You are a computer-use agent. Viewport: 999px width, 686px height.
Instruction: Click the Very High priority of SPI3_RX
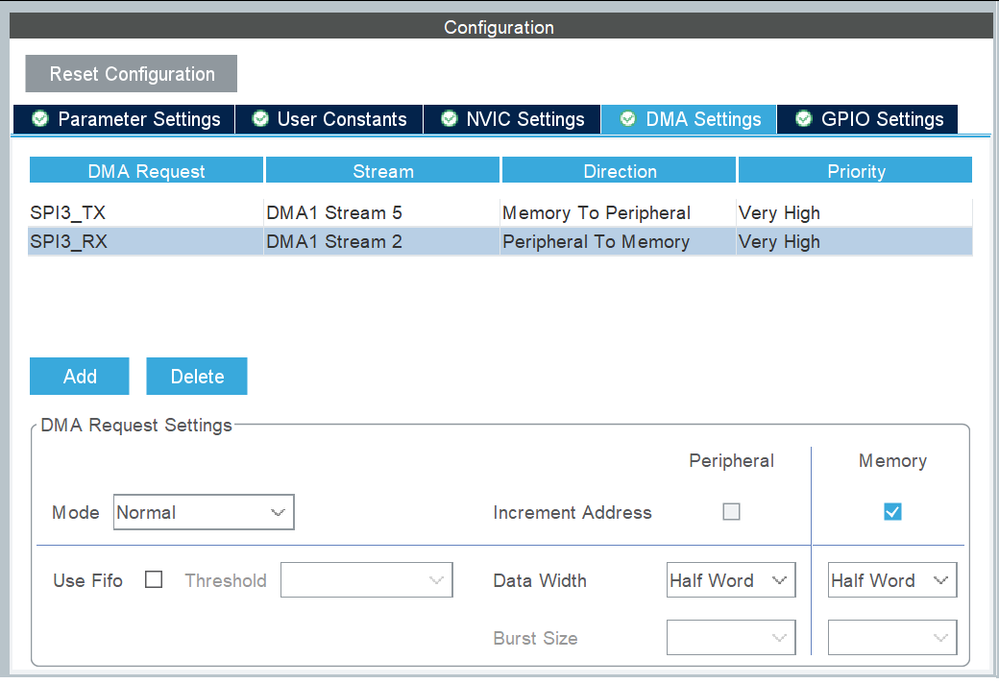pos(854,241)
